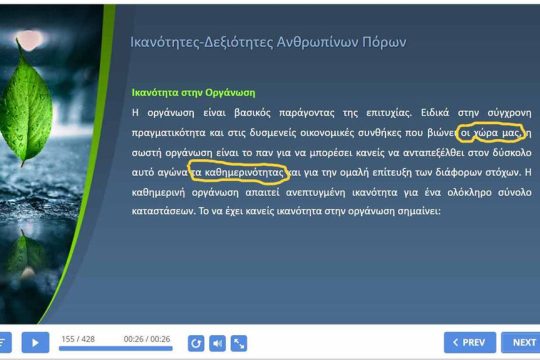540x360 pixels.
Task: Click slide title Ικανότητες-Δεξιότητες Ανθρωπίνων Πόρων
Action: pos(268,42)
